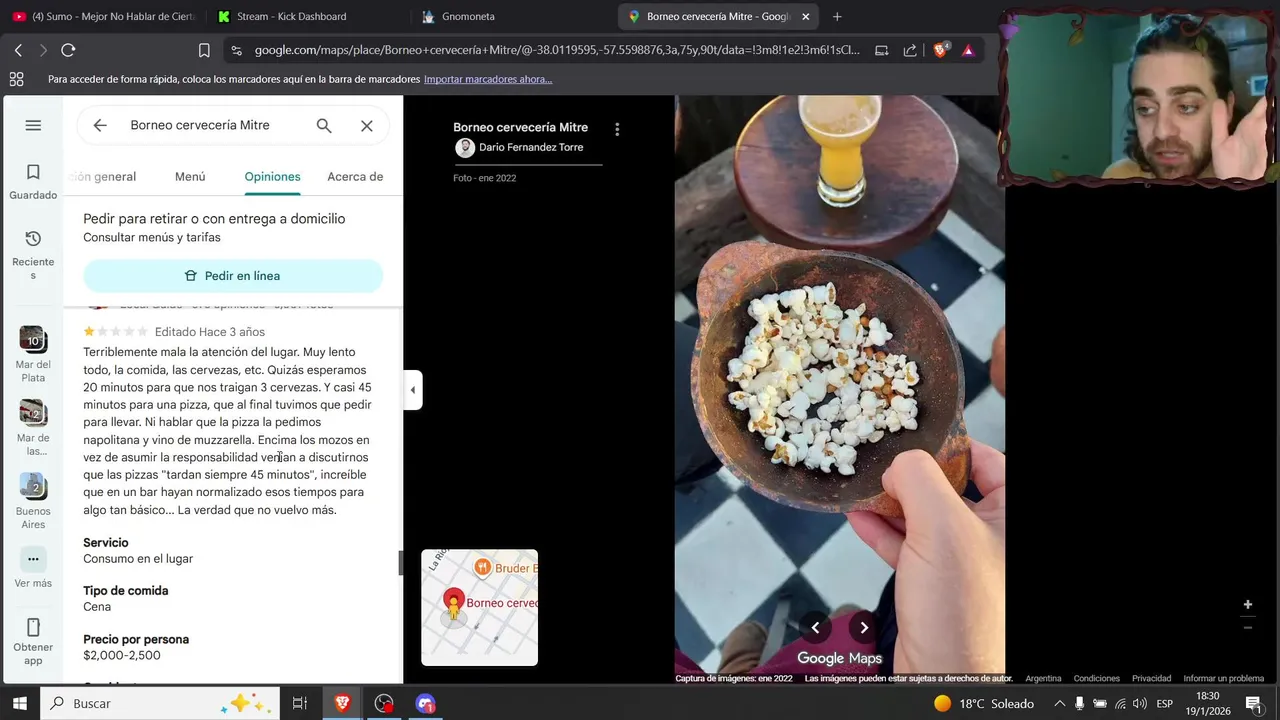Viewport: 1280px width, 720px height.
Task: Click the Argentina footer link
Action: pos(1043,679)
